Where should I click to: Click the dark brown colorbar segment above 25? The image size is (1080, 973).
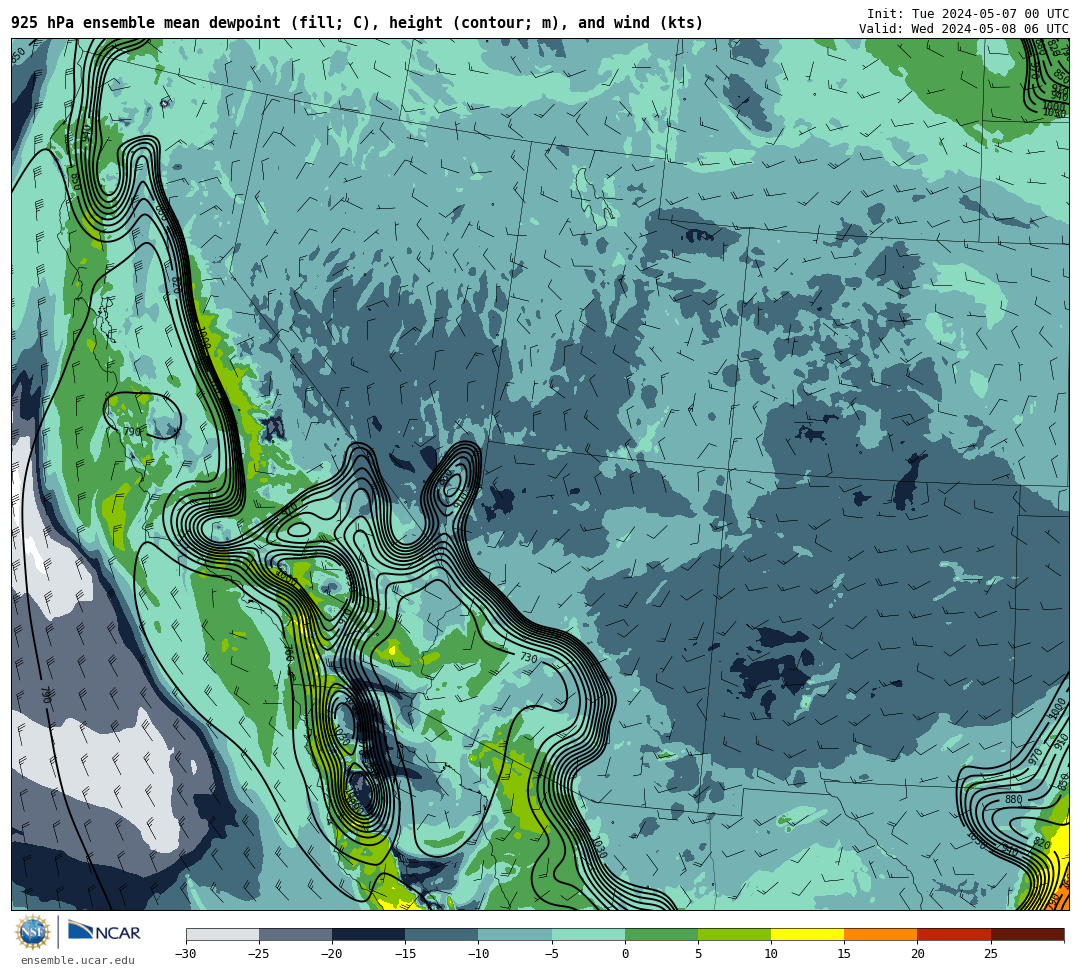[x=1028, y=934]
